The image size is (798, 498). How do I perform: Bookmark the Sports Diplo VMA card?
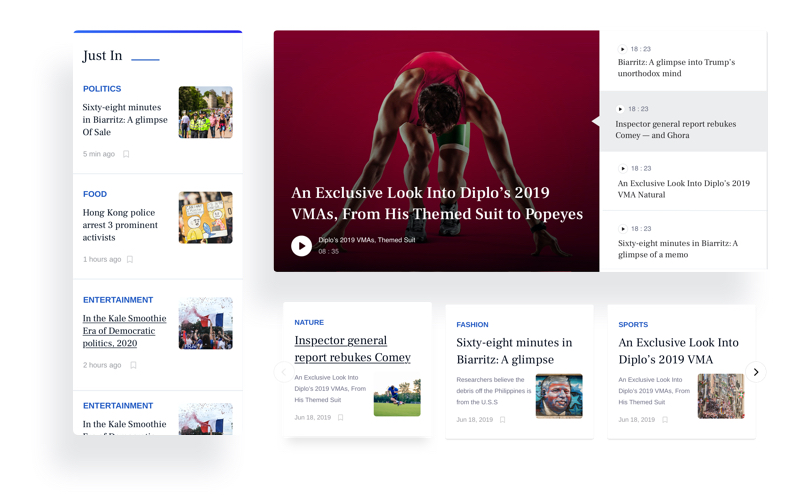pos(664,420)
